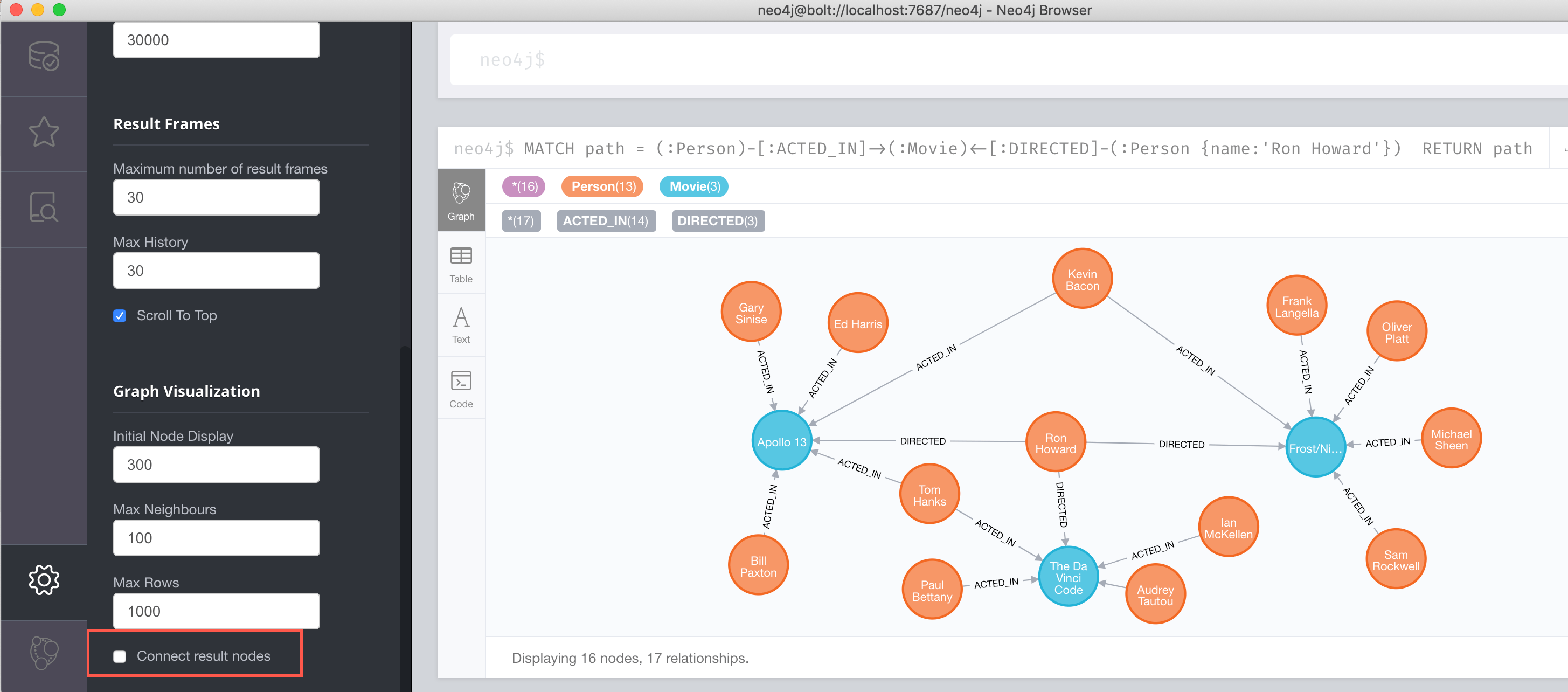Open the Documents search sidebar icon
Image resolution: width=1568 pixels, height=692 pixels.
tap(44, 207)
